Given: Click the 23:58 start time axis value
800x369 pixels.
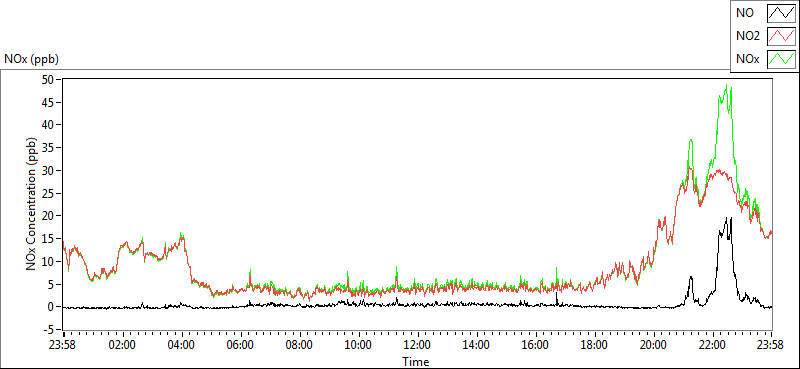Looking at the screenshot, I should (x=62, y=344).
